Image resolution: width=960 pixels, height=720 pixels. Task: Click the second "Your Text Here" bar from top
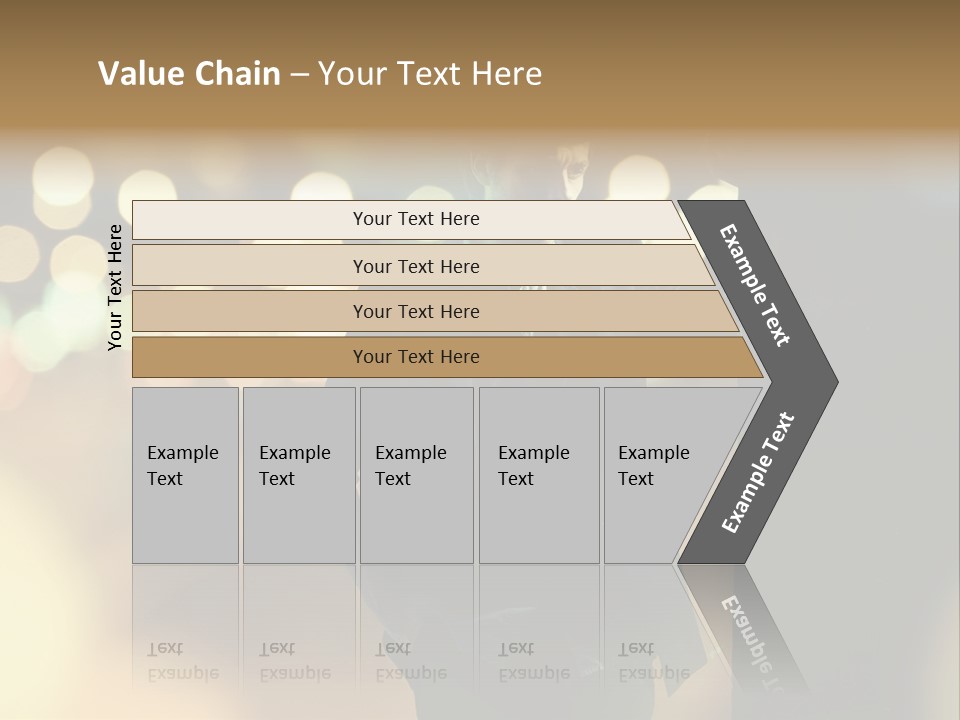[x=416, y=266]
